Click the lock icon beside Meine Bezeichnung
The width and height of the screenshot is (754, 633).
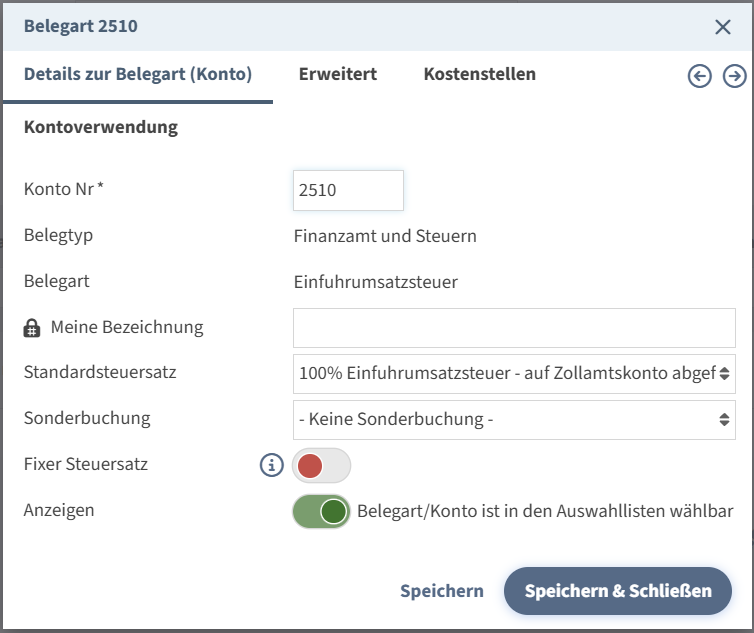[x=32, y=328]
